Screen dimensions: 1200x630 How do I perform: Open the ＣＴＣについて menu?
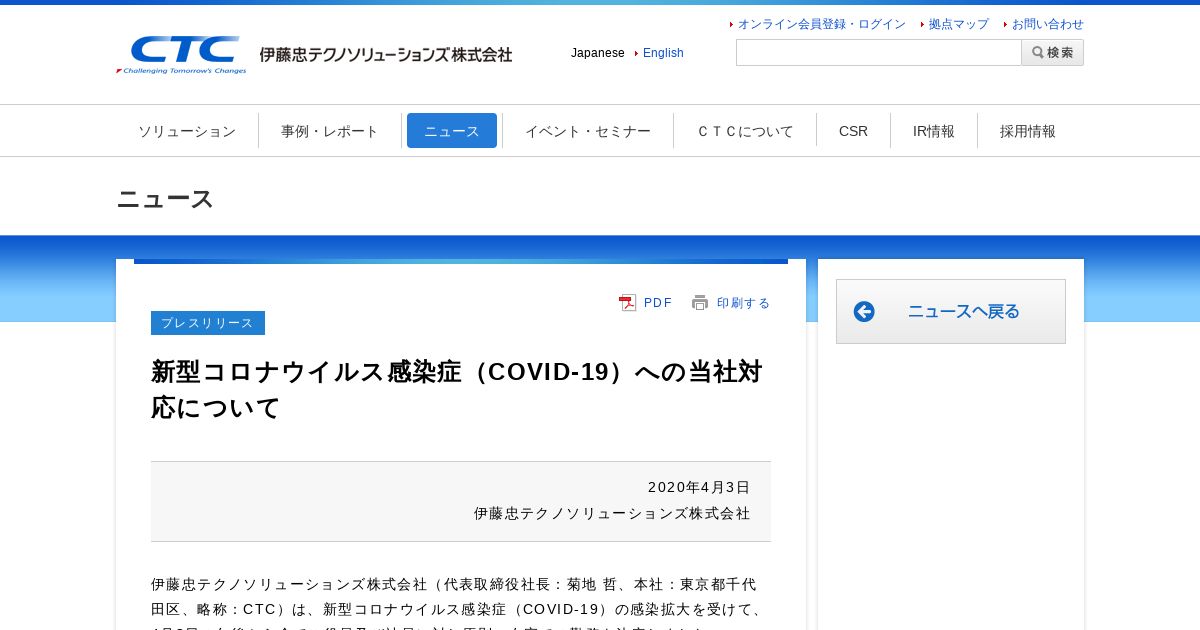tap(745, 131)
